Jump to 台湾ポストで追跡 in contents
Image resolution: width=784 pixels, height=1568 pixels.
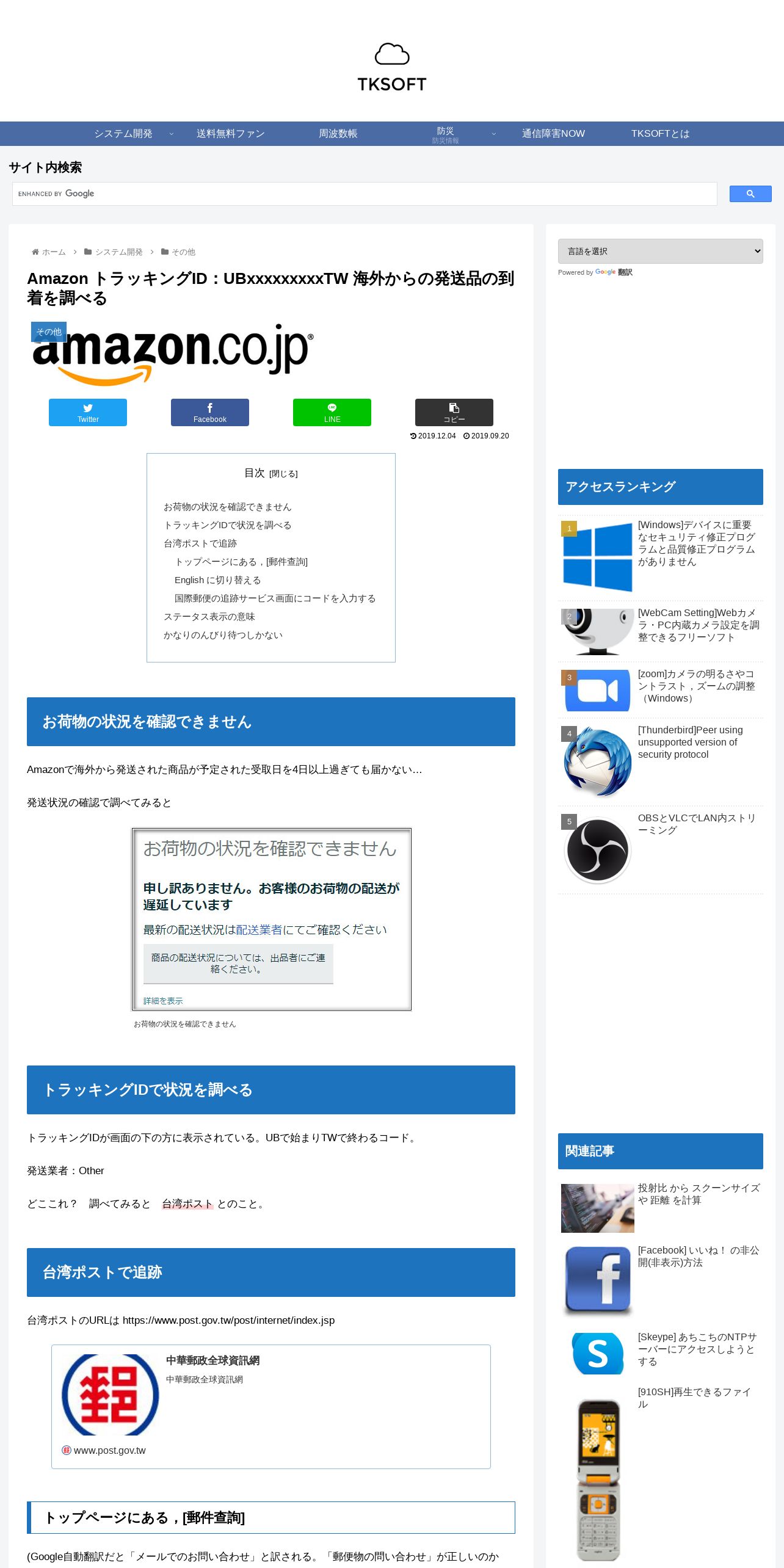click(200, 543)
